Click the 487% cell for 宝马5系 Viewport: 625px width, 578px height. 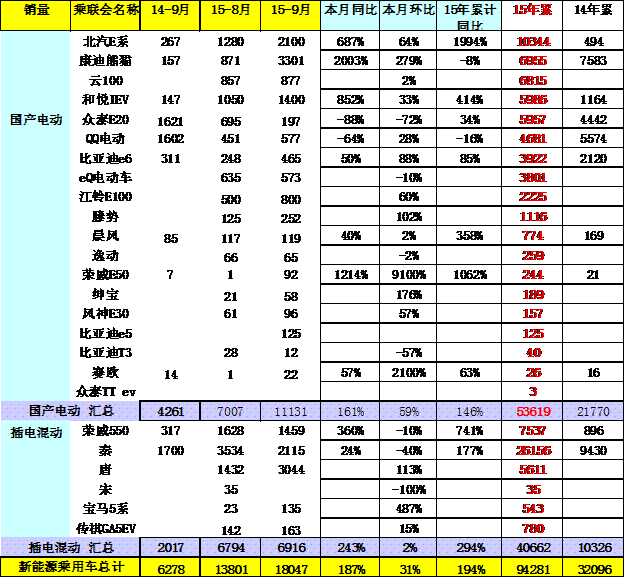[x=409, y=509]
